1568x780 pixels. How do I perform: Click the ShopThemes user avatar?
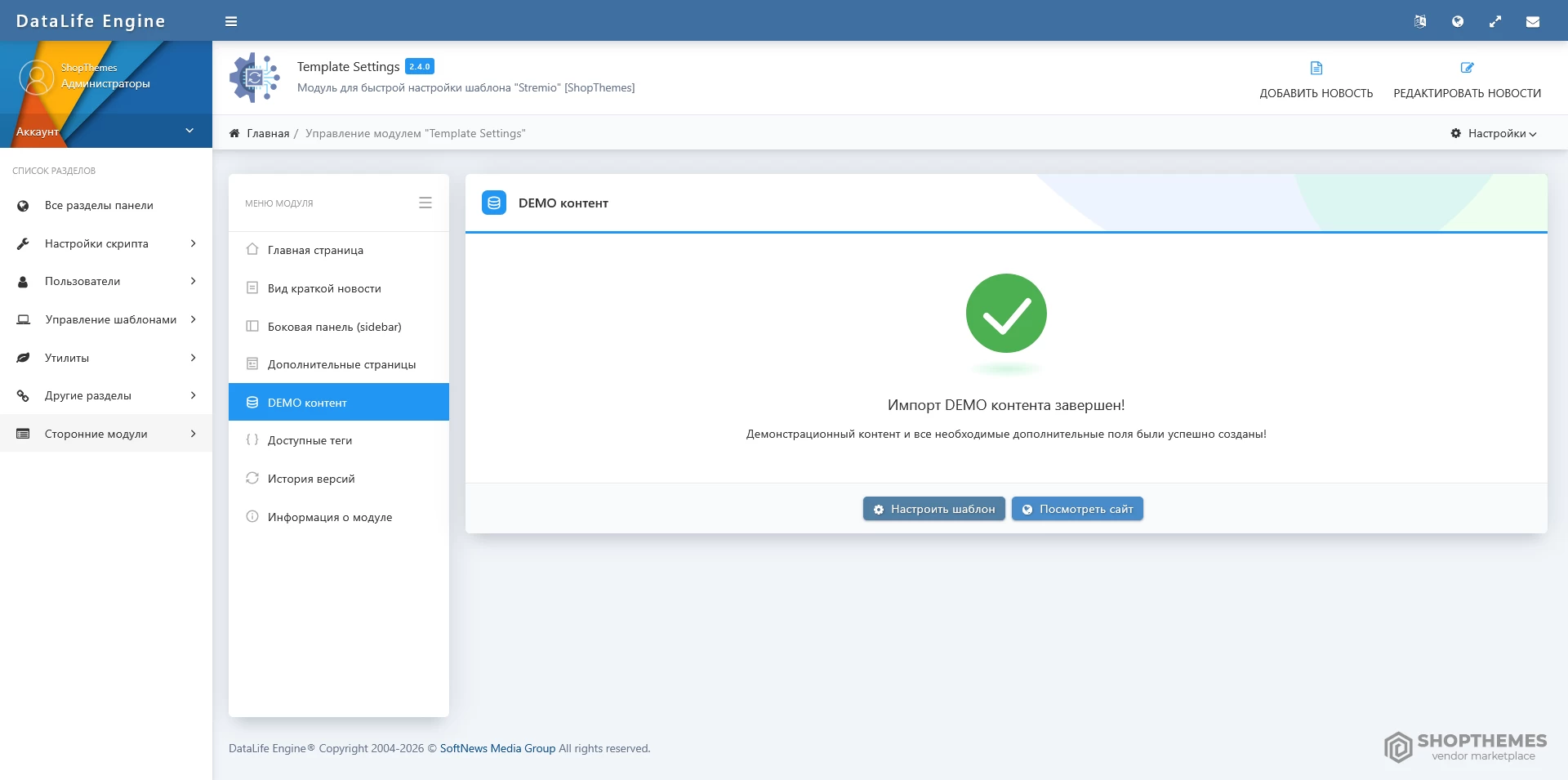(x=36, y=78)
